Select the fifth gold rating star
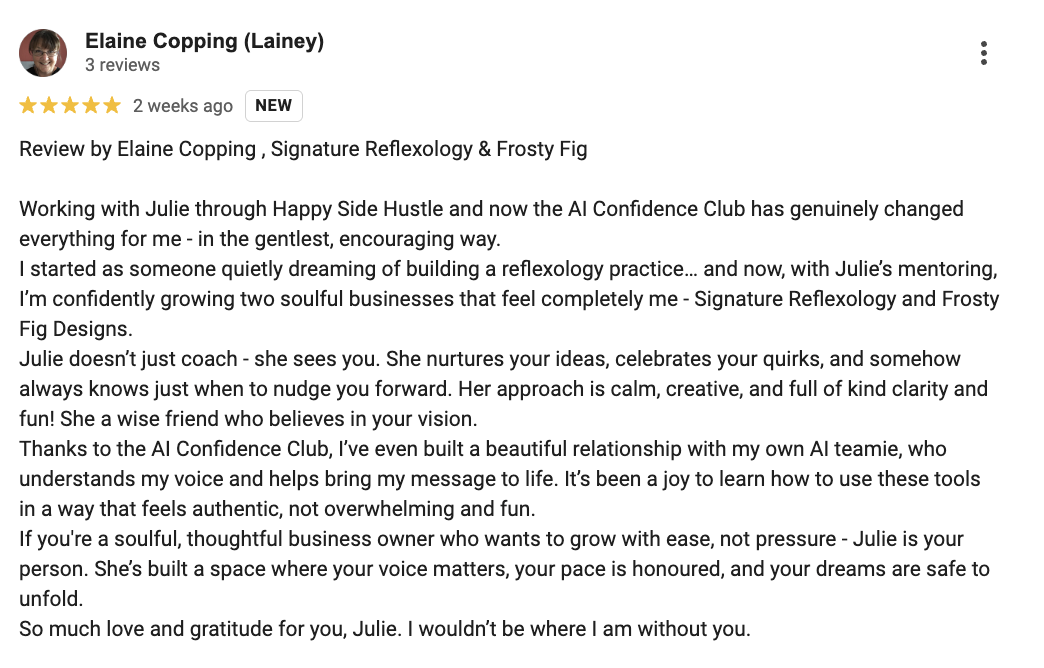The height and width of the screenshot is (668, 1044). (x=111, y=105)
